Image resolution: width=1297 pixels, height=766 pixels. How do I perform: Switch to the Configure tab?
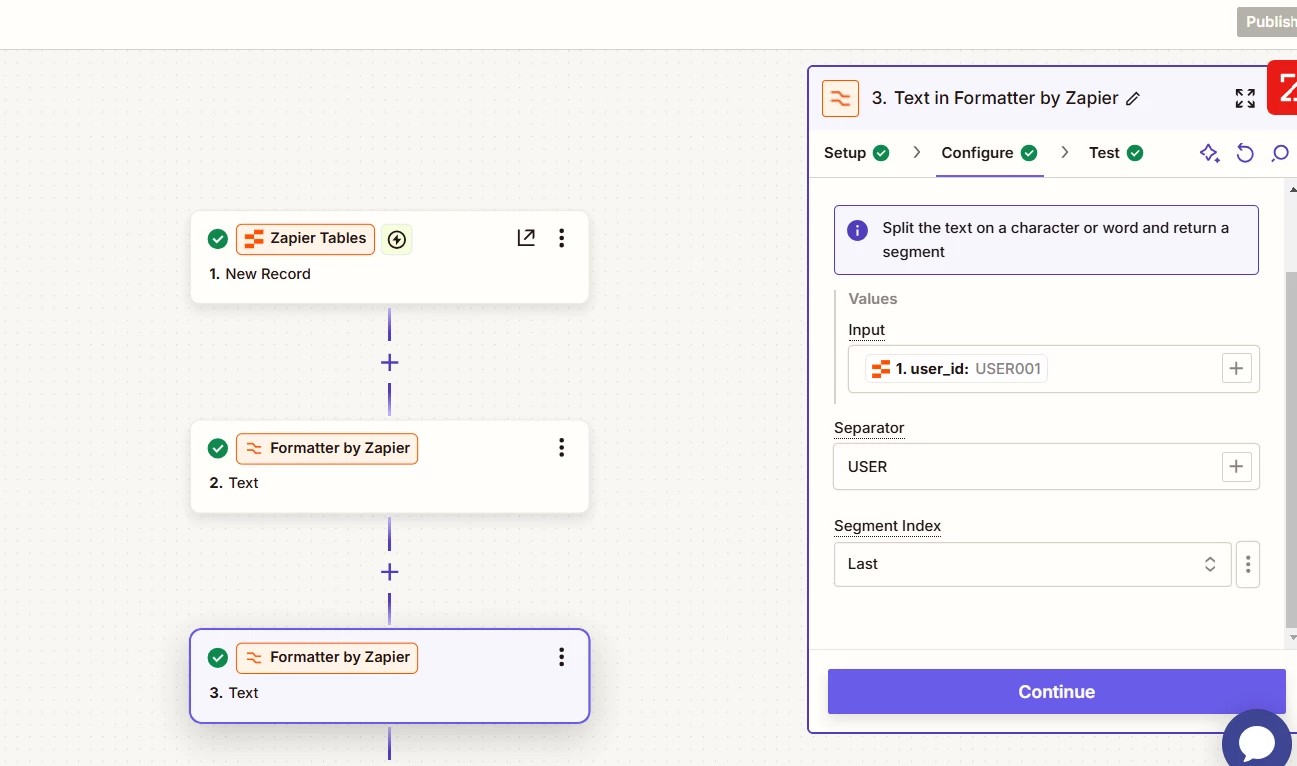click(x=989, y=153)
